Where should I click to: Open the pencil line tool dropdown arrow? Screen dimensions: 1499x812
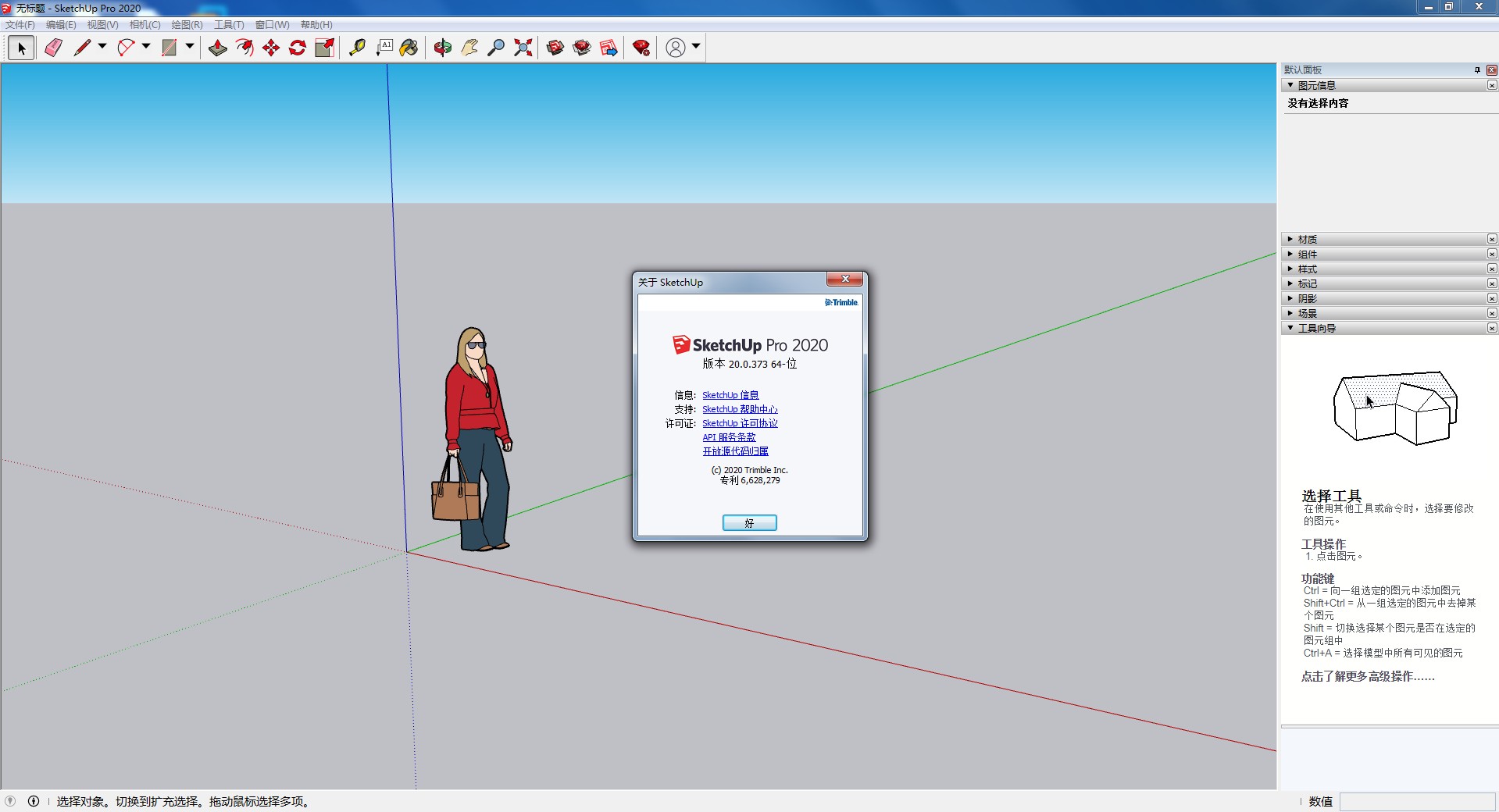click(102, 47)
